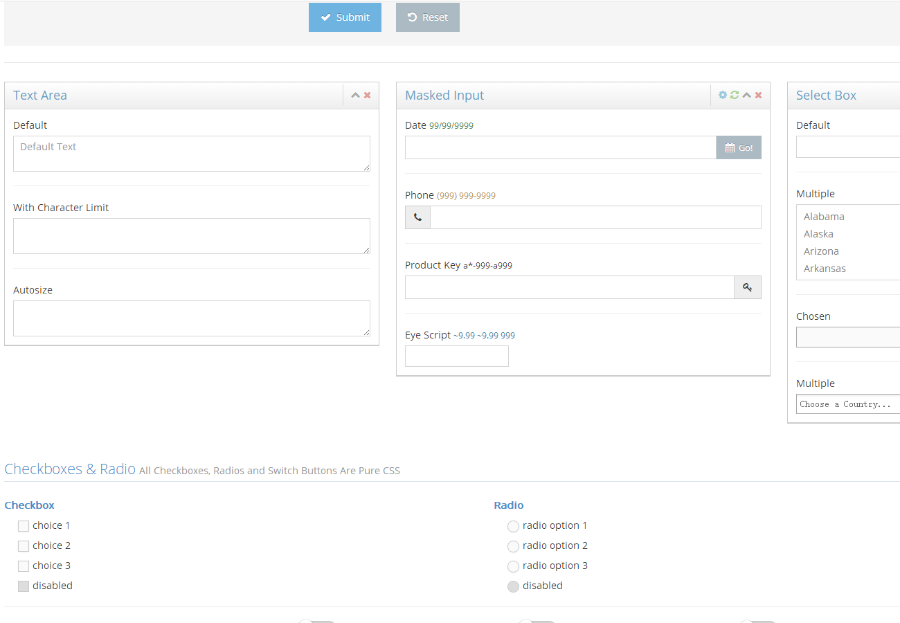This screenshot has height=623, width=900.
Task: Select Alaska in the Multiple list
Action: click(848, 234)
